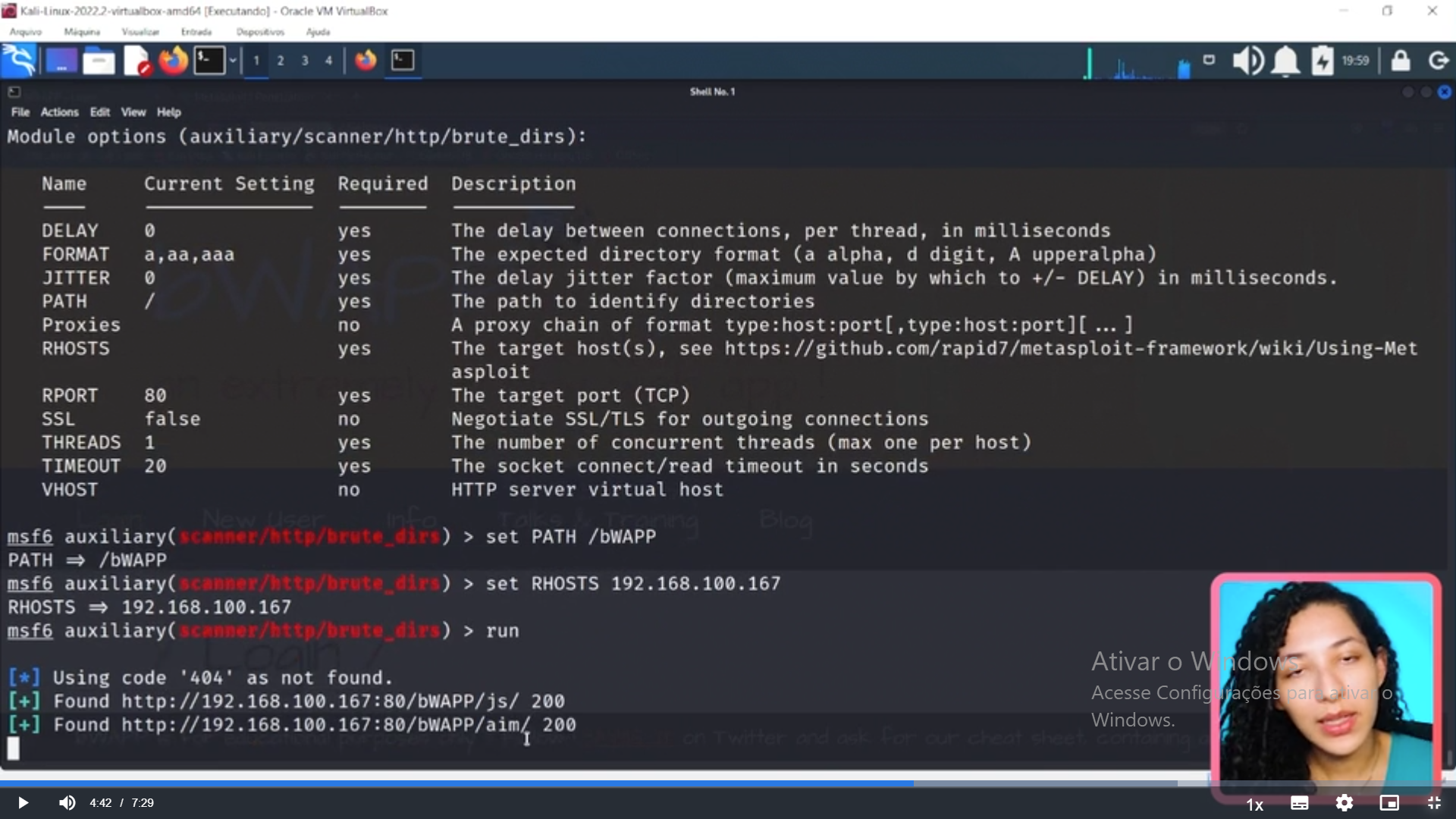Open the VirtualBox Dispositivos menu
The width and height of the screenshot is (1456, 819).
coord(260,32)
